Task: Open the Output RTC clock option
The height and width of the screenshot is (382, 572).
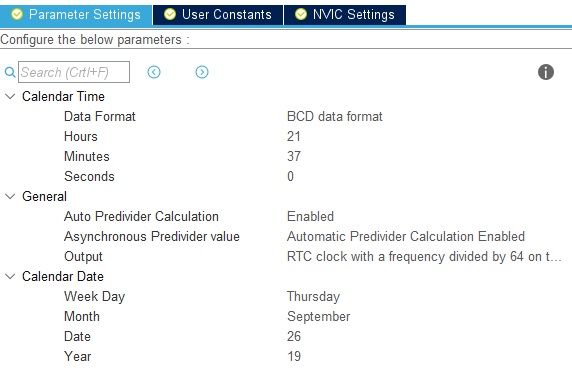Action: [x=424, y=256]
